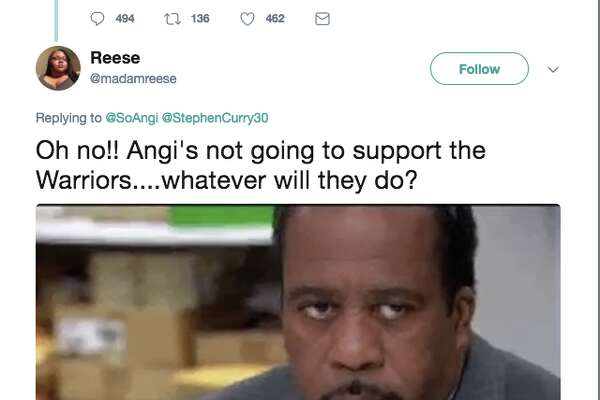
Task: Click the 462 likes count
Action: tap(275, 18)
